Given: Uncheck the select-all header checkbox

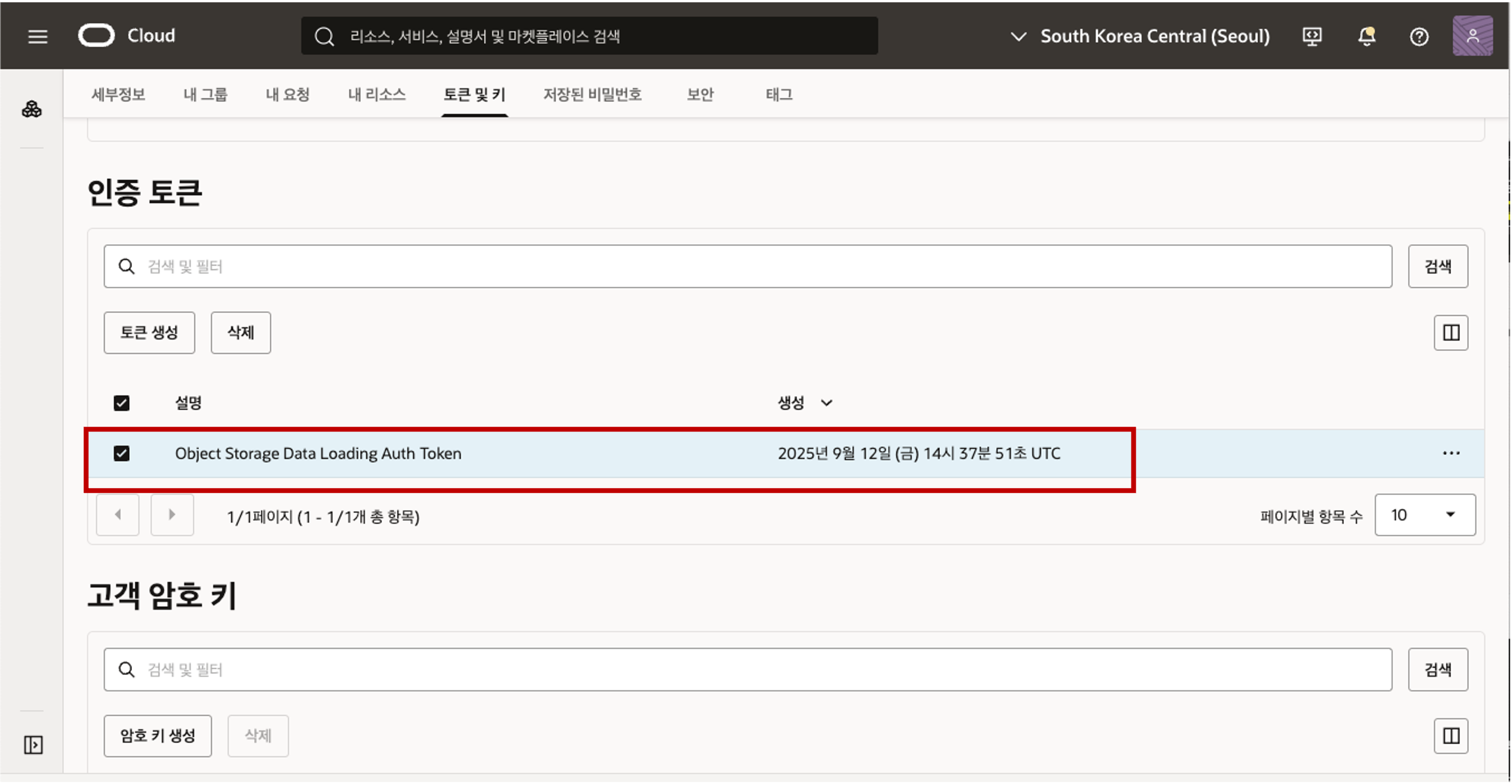Looking at the screenshot, I should tap(122, 403).
